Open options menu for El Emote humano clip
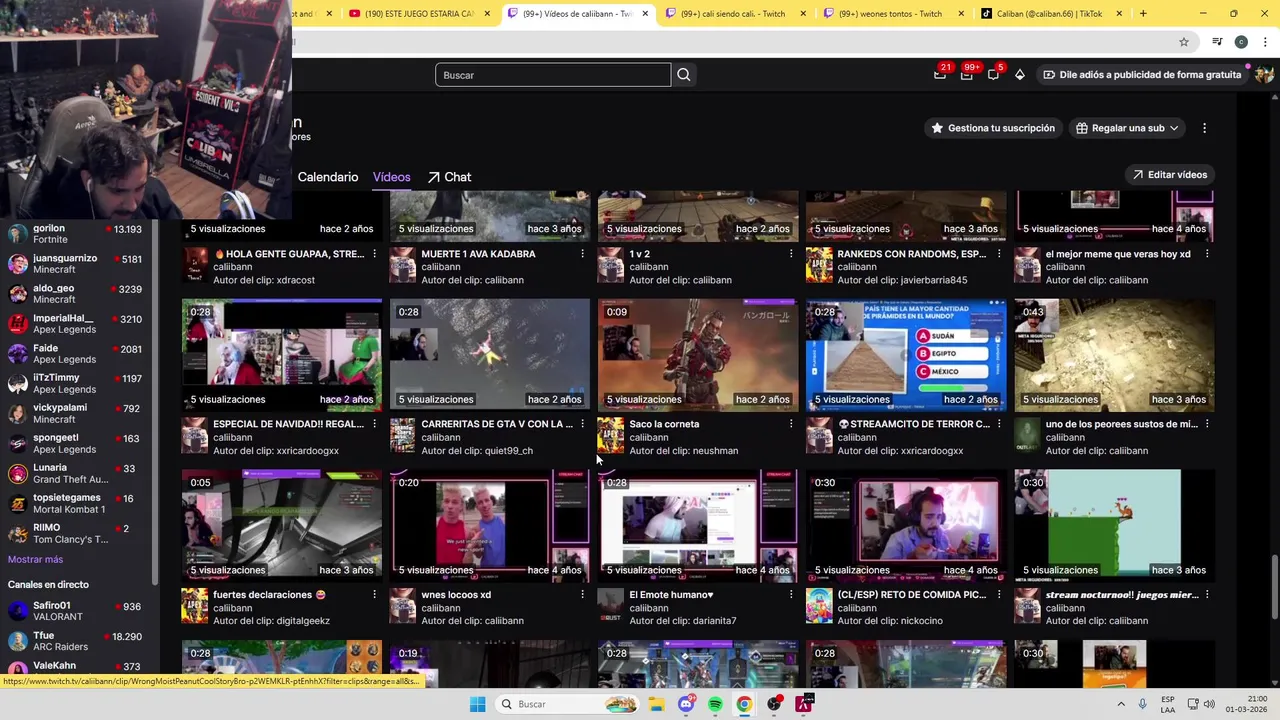 [x=790, y=595]
